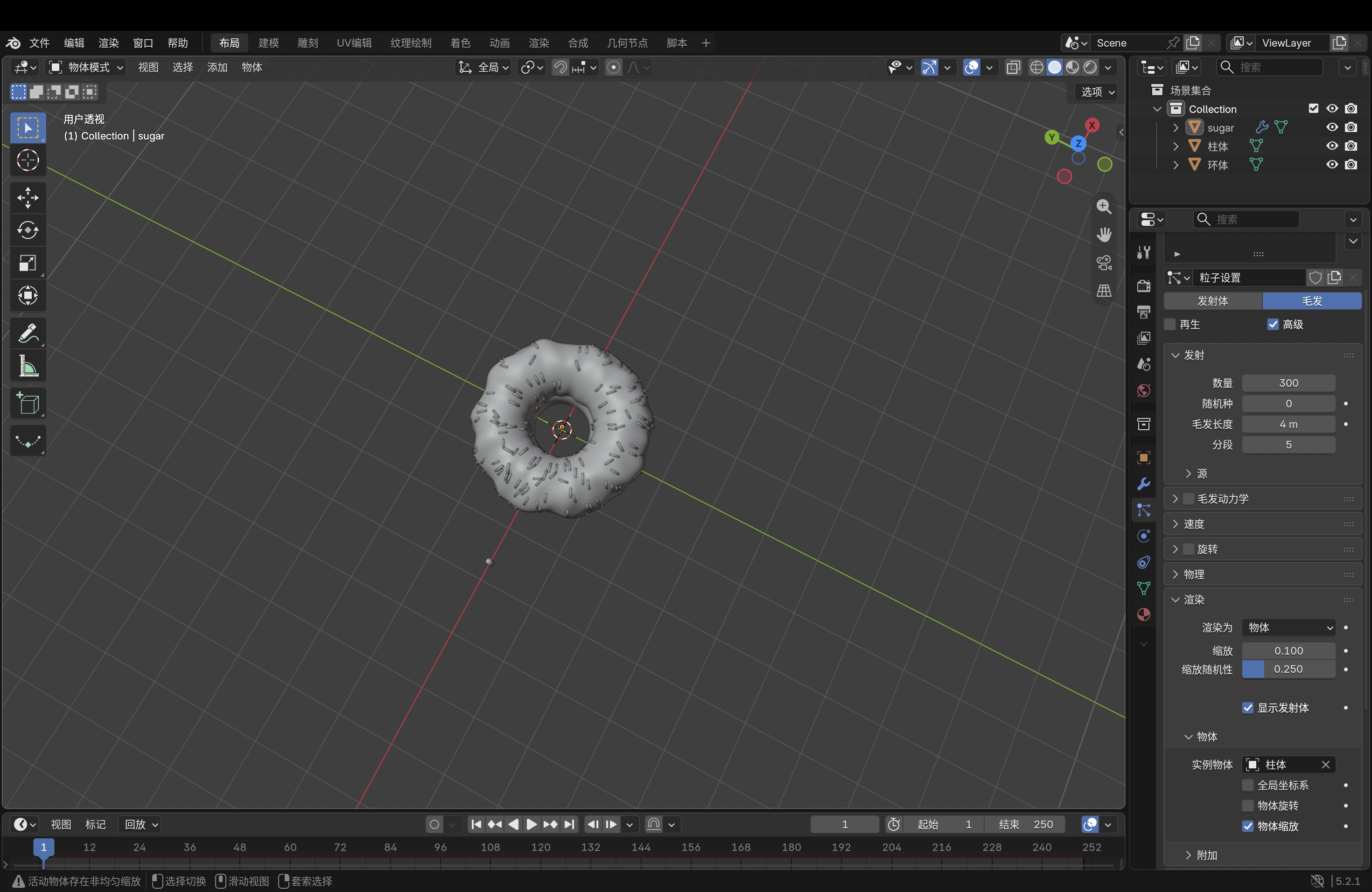This screenshot has width=1372, height=892.
Task: Choose the Move tool
Action: (x=28, y=198)
